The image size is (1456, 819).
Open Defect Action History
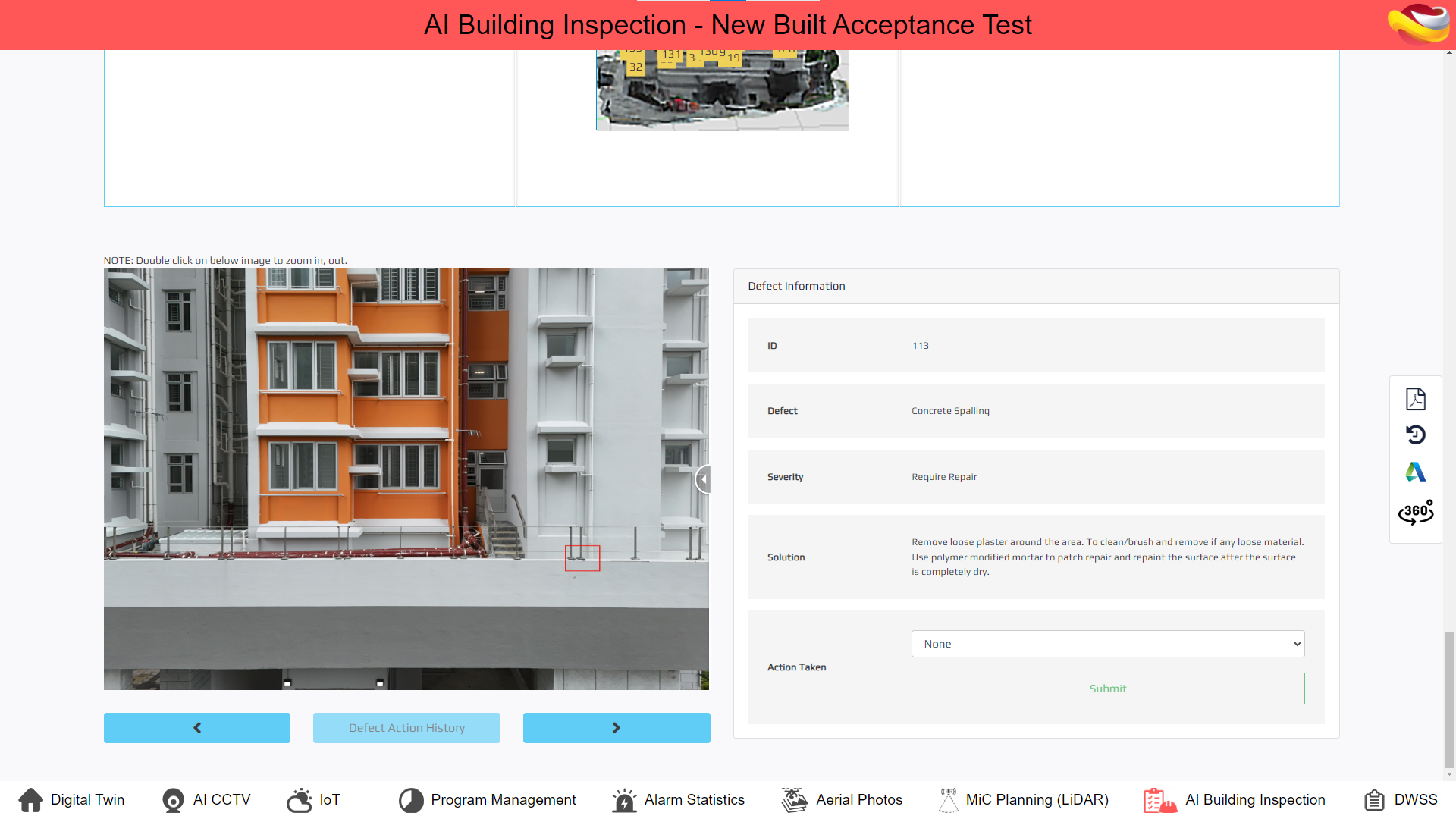point(406,728)
